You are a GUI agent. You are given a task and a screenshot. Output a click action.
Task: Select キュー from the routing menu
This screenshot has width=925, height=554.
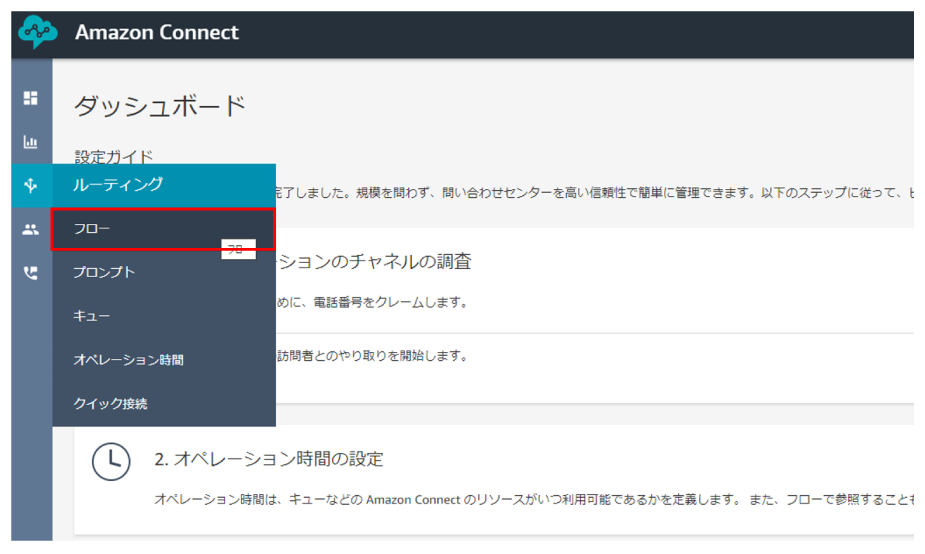click(164, 316)
